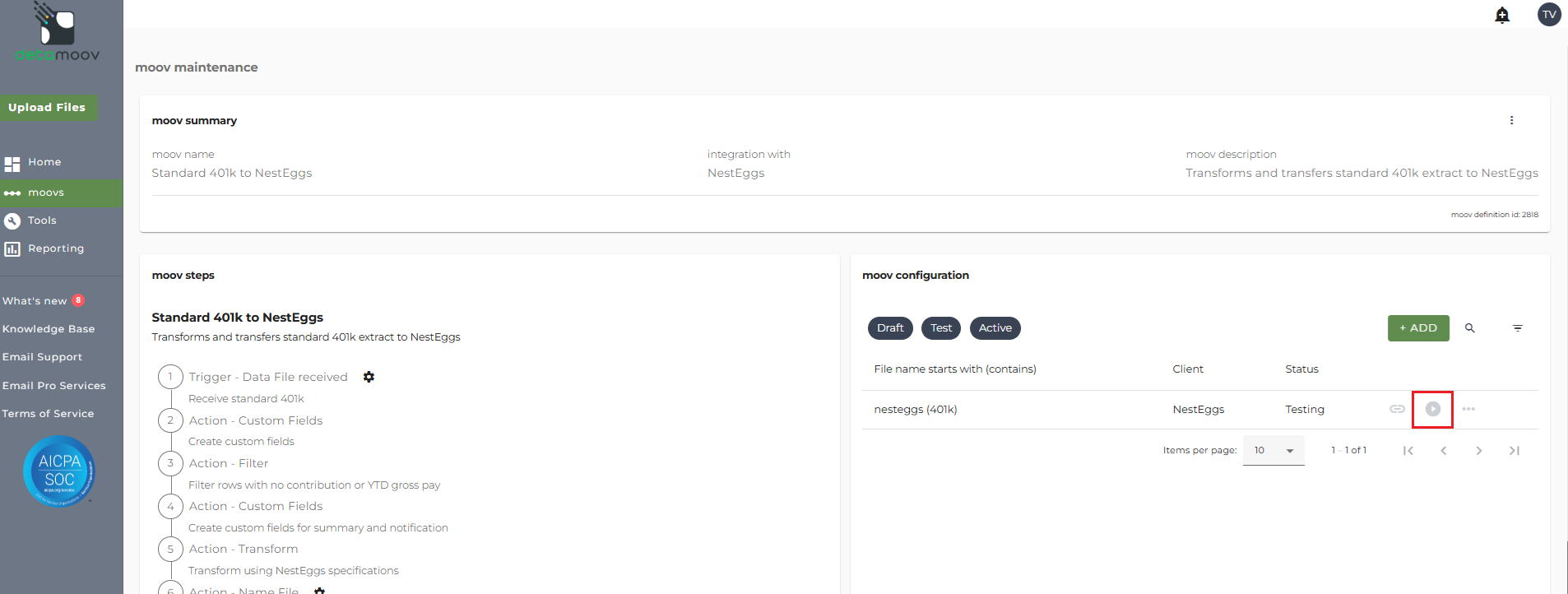The image size is (1568, 594).
Task: Click the Status column header
Action: tap(1301, 369)
